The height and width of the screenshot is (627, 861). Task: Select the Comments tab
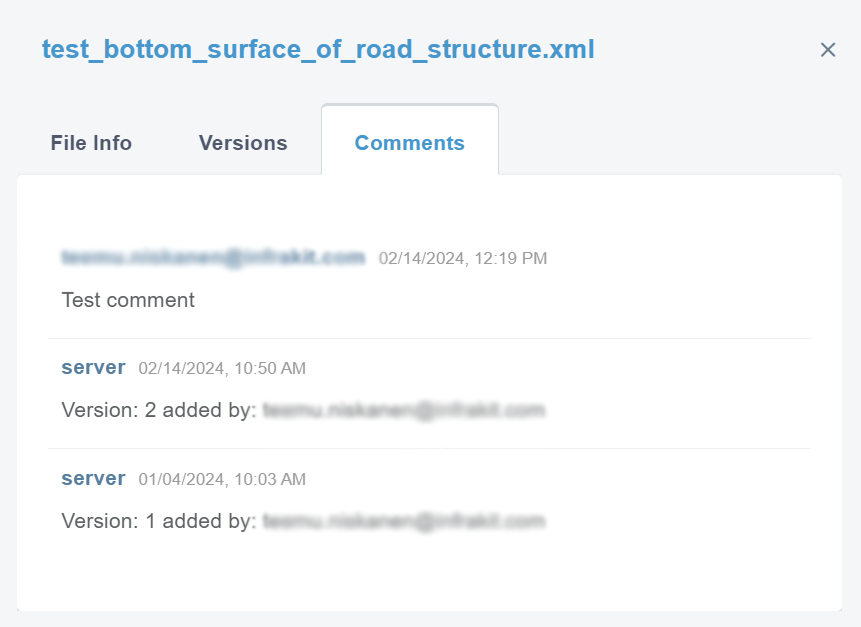tap(409, 143)
